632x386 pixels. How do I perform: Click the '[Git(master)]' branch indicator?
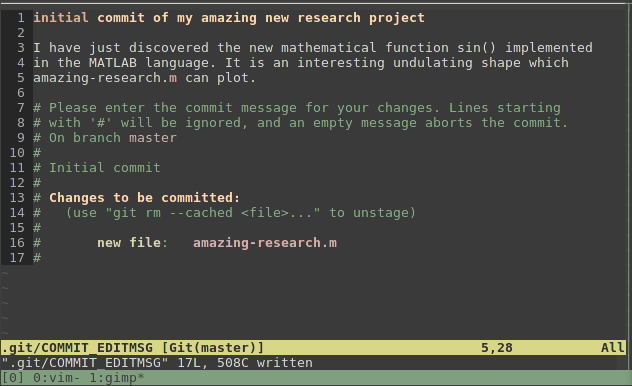[x=213, y=348]
